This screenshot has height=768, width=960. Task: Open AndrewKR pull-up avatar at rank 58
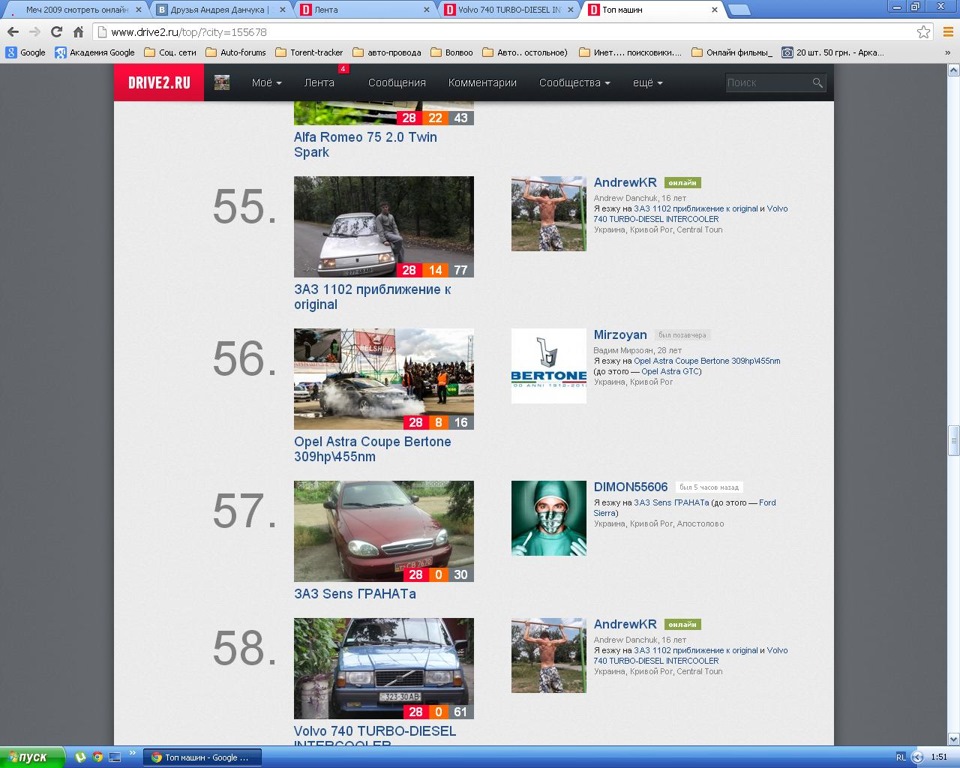(x=549, y=655)
